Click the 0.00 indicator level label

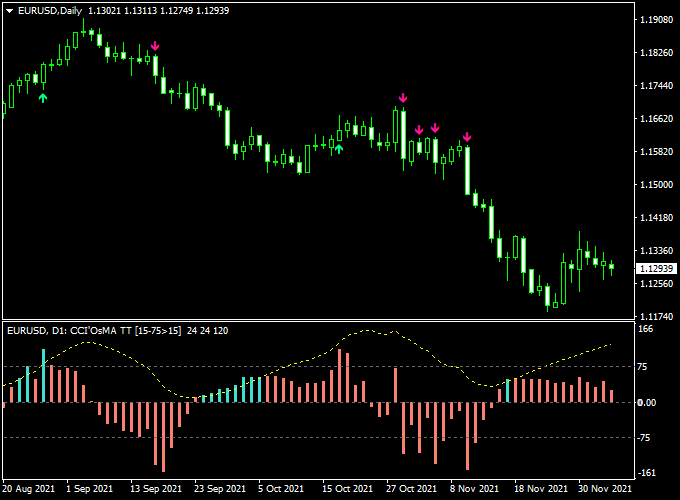[647, 402]
